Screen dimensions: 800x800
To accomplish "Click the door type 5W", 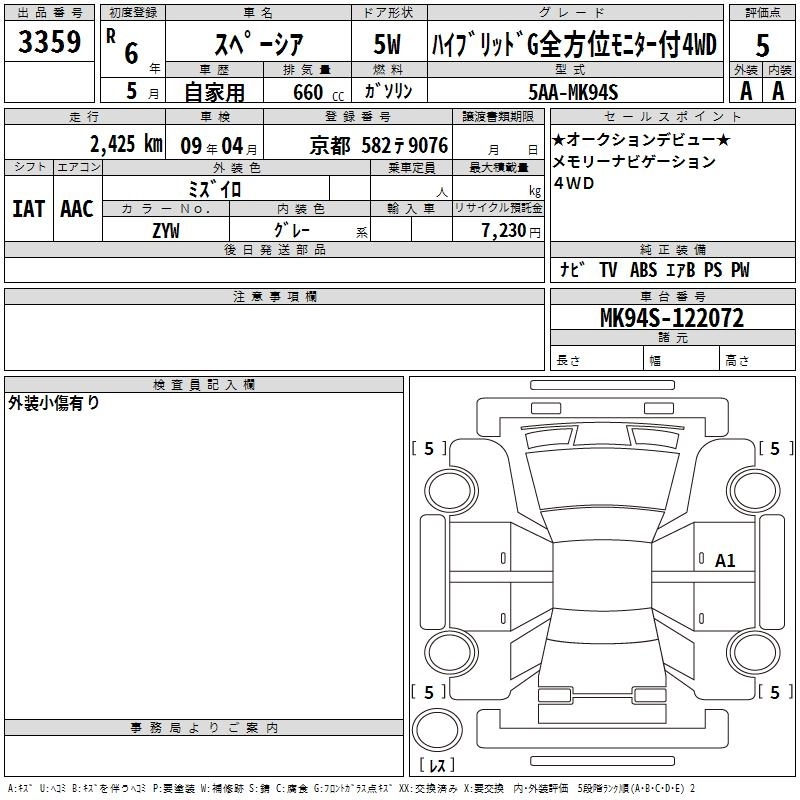I will pos(388,44).
